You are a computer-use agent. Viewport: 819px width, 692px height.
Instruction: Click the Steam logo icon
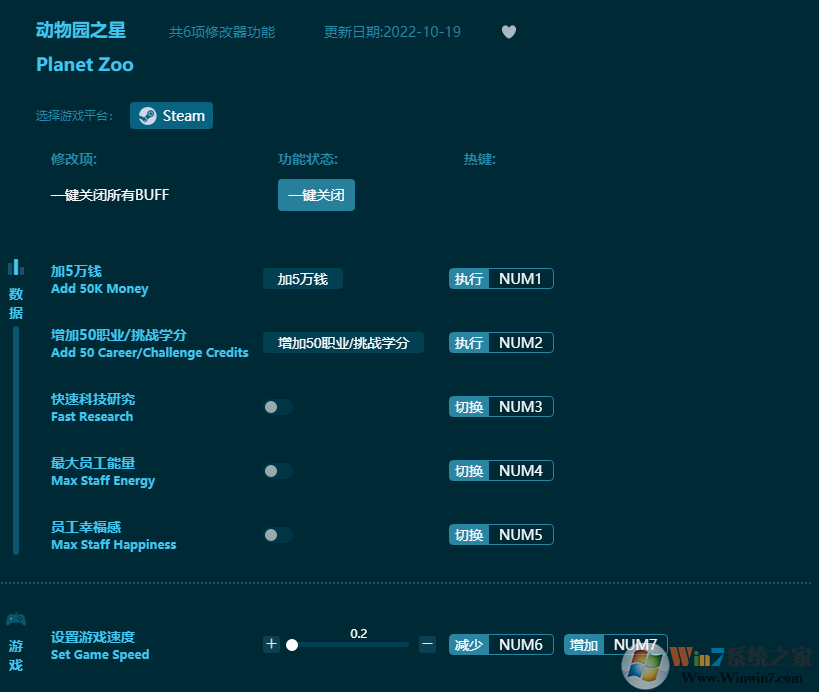tap(147, 115)
